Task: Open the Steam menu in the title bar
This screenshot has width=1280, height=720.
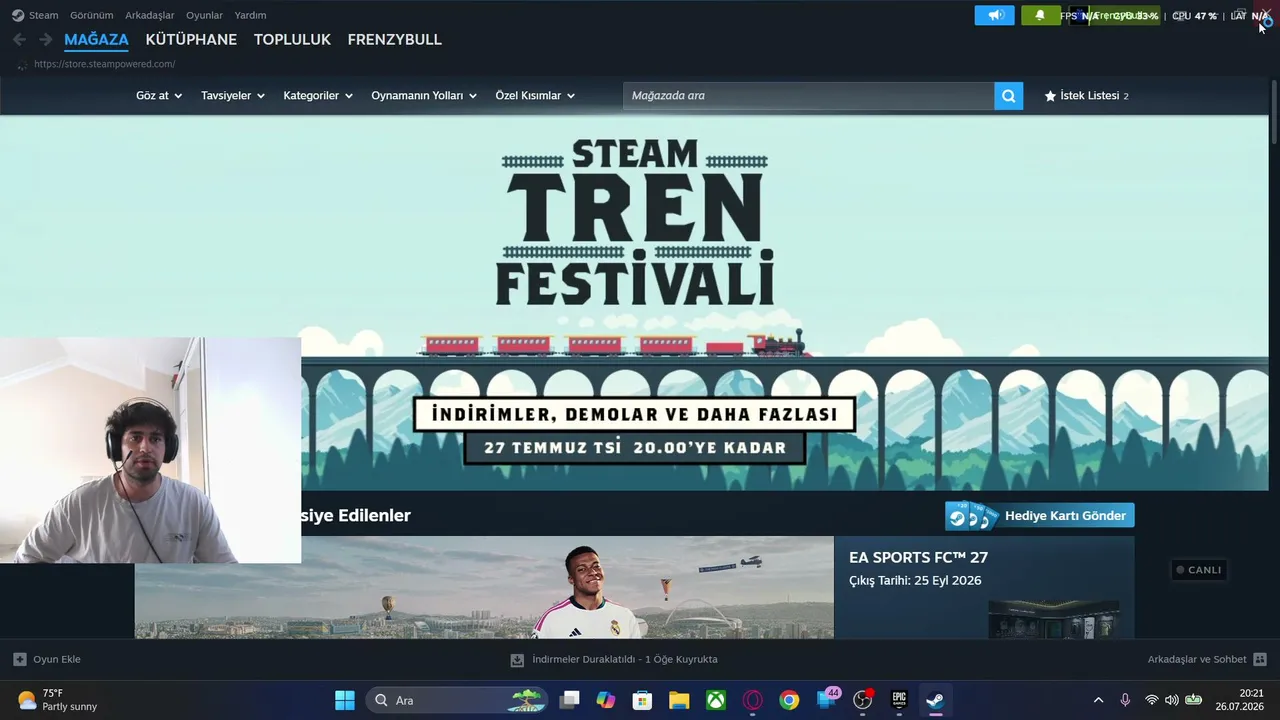Action: [43, 15]
